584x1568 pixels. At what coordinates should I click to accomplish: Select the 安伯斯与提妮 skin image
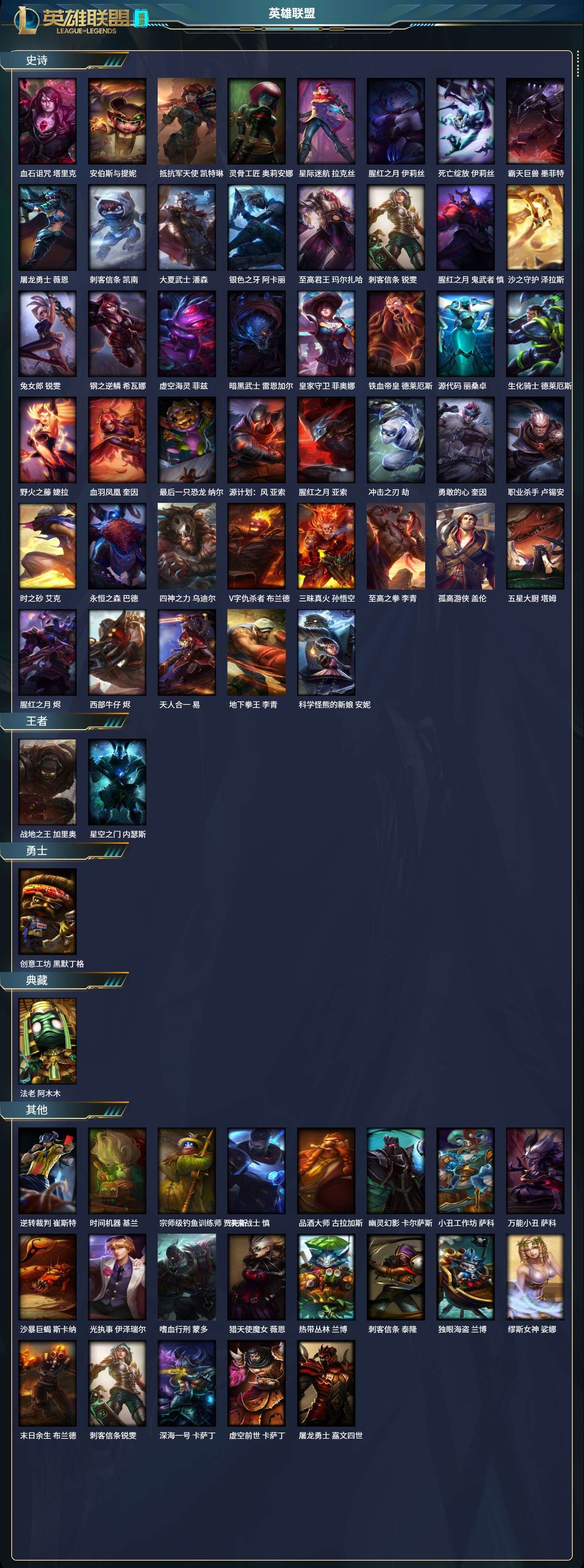[117, 121]
